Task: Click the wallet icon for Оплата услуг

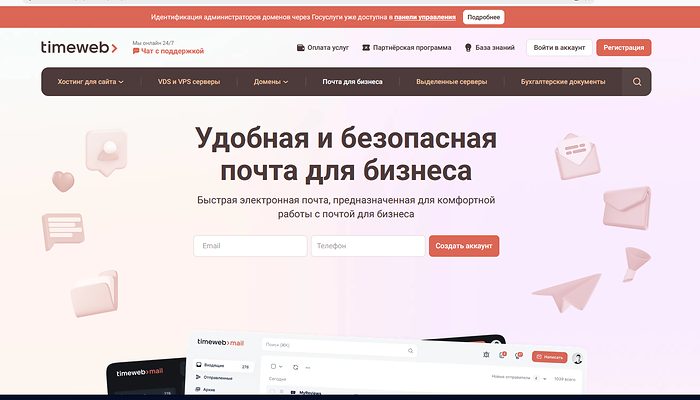Action: (300, 47)
